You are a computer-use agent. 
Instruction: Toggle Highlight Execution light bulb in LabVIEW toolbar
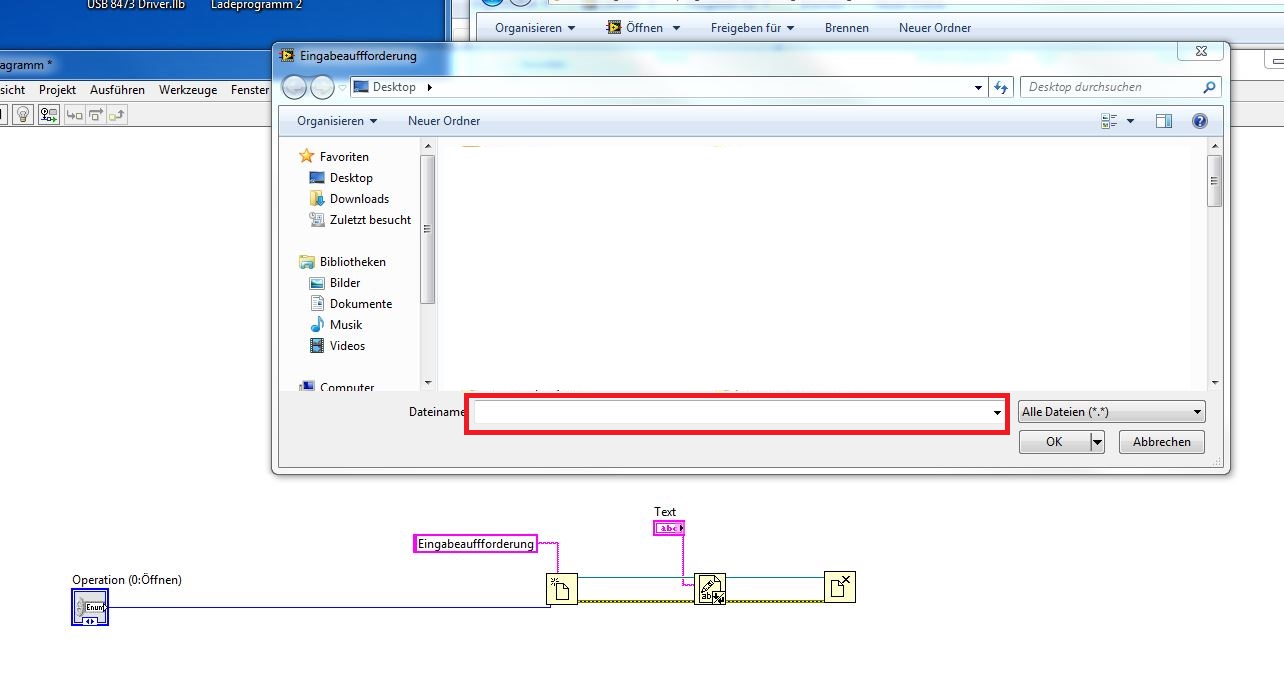click(22, 115)
